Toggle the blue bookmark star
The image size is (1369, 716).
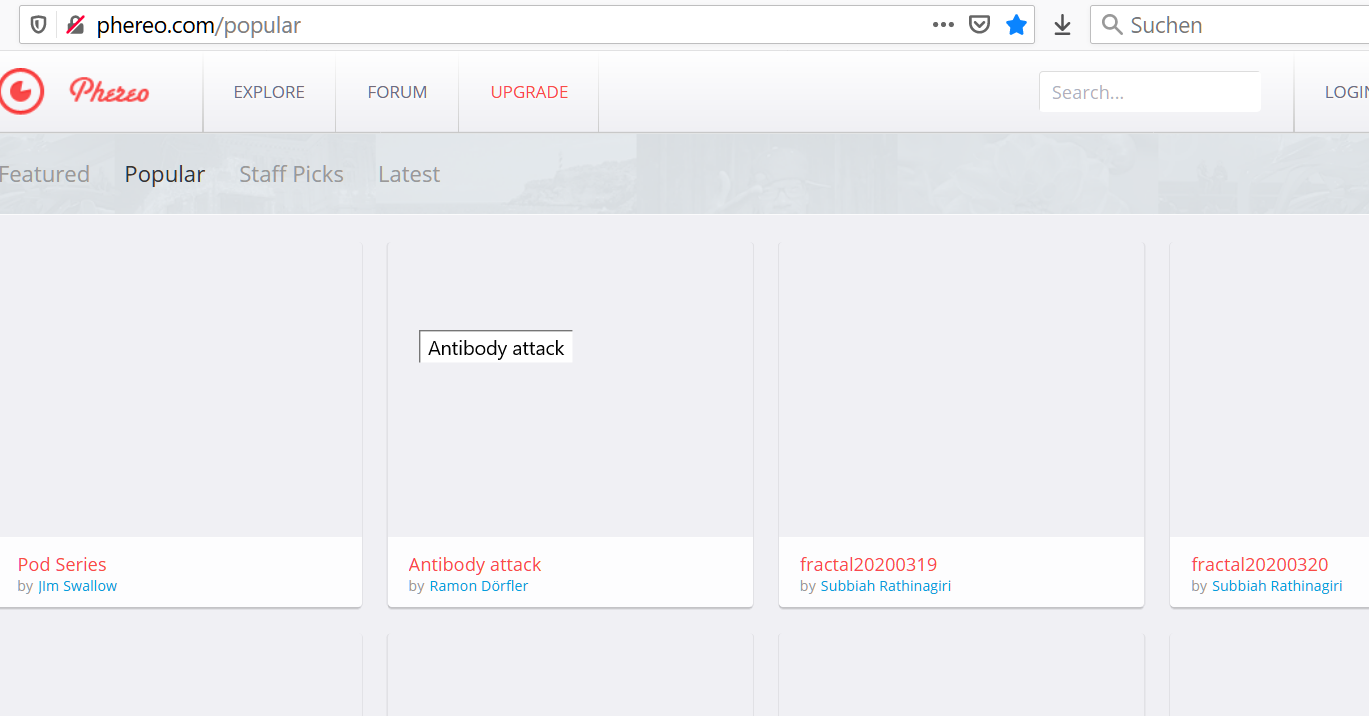click(x=1017, y=25)
